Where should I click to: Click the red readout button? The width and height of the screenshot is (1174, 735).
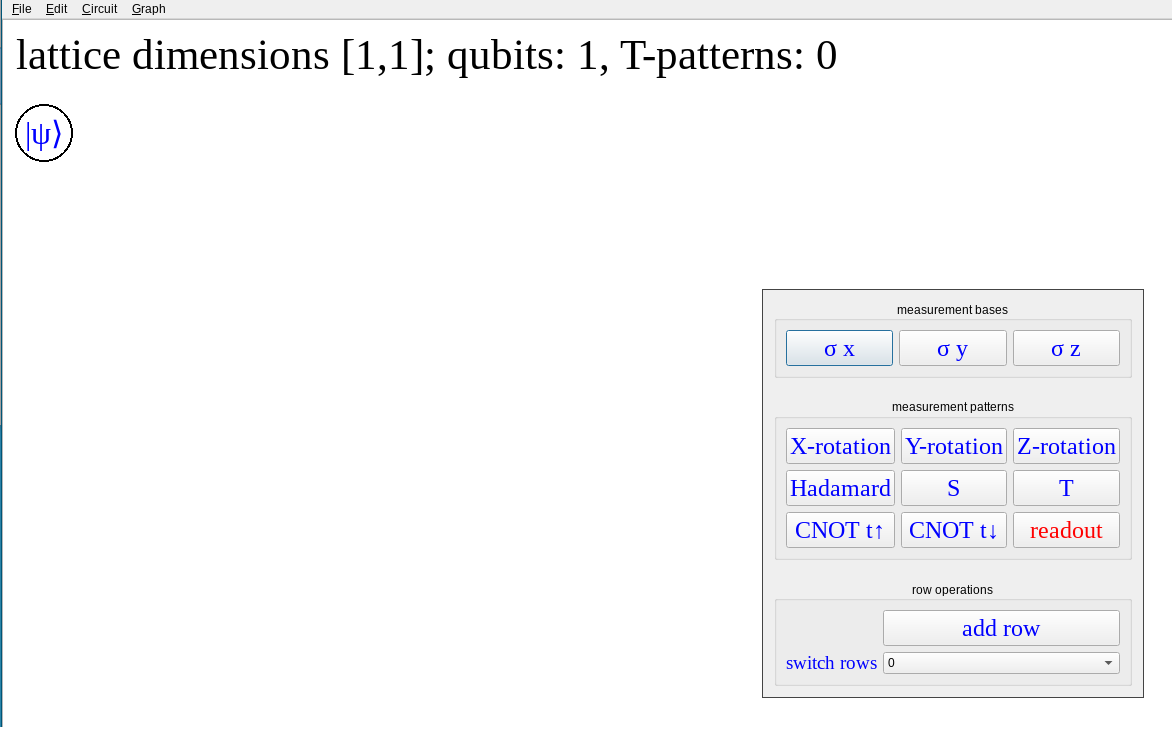click(x=1066, y=530)
